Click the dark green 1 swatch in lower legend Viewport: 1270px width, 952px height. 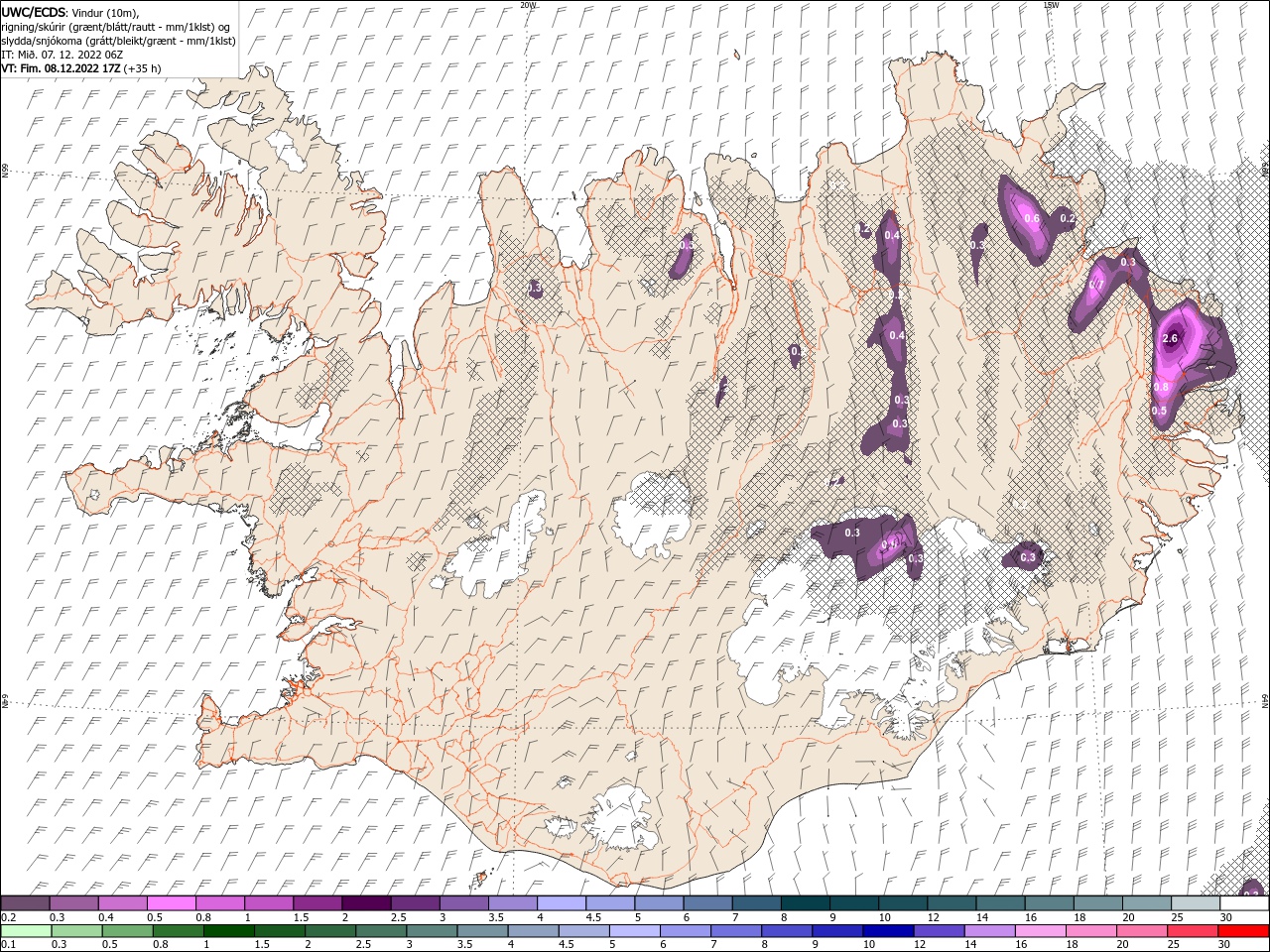click(229, 931)
